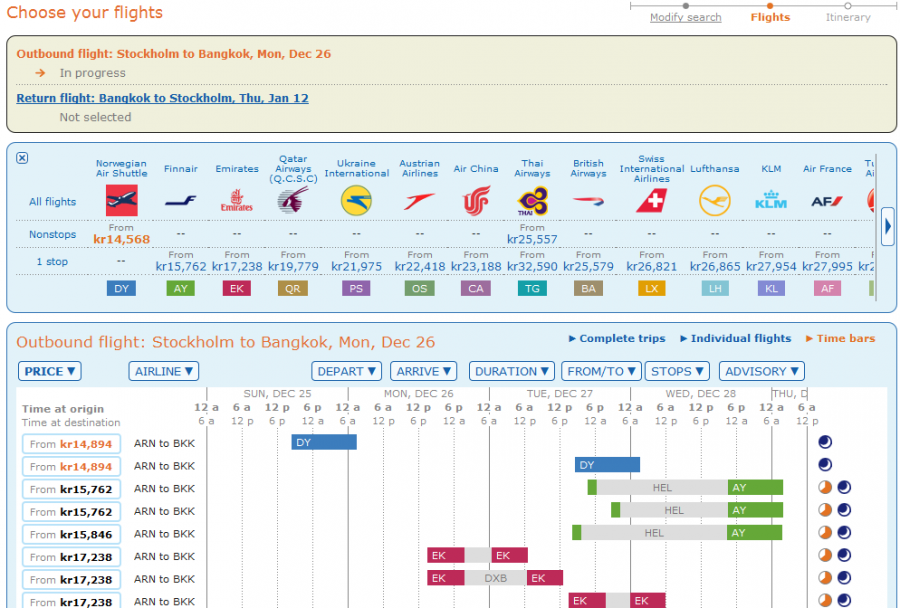This screenshot has width=900, height=608.
Task: Select the Emirates airline logo
Action: coord(236,201)
